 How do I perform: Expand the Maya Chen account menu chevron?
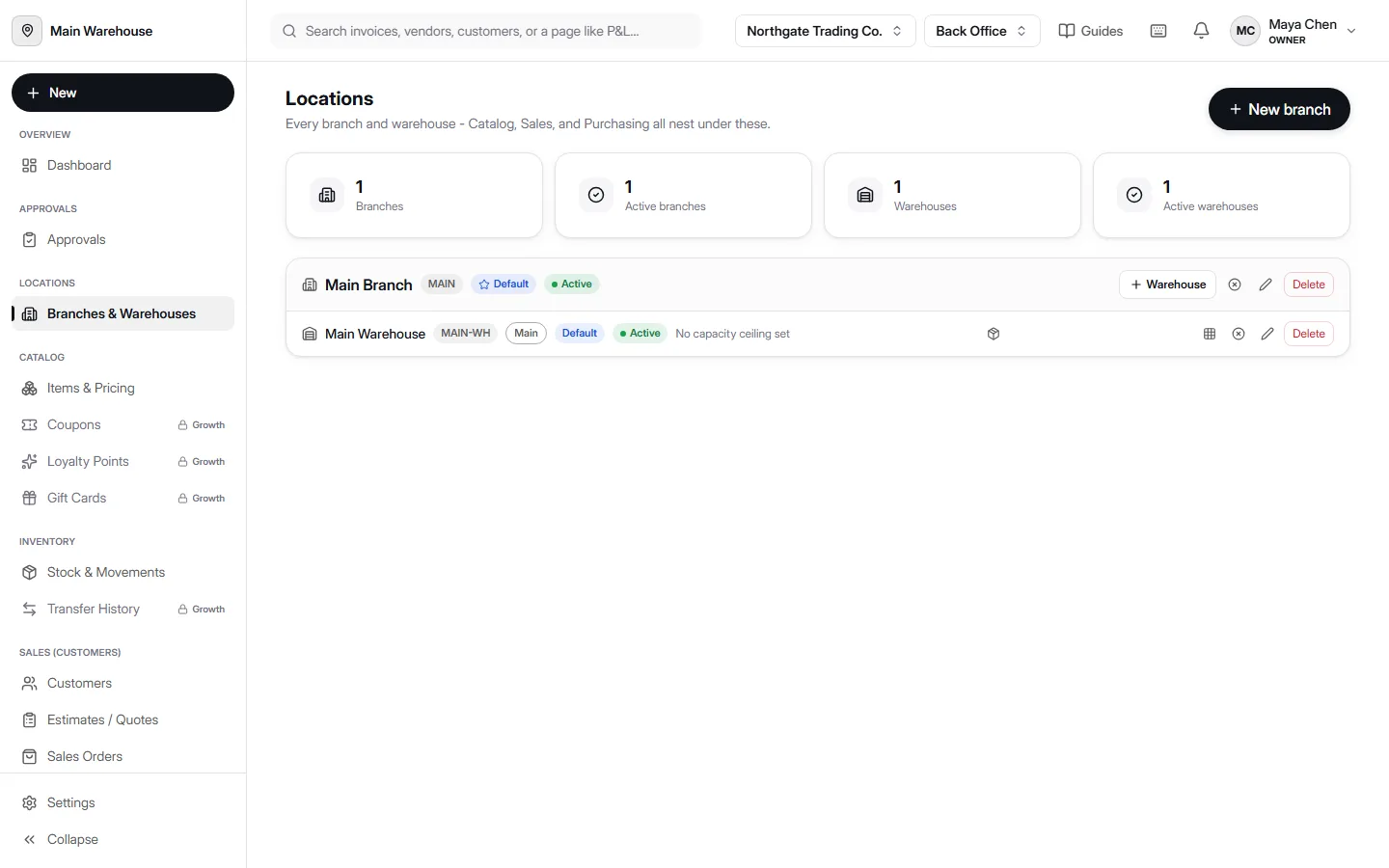coord(1351,31)
